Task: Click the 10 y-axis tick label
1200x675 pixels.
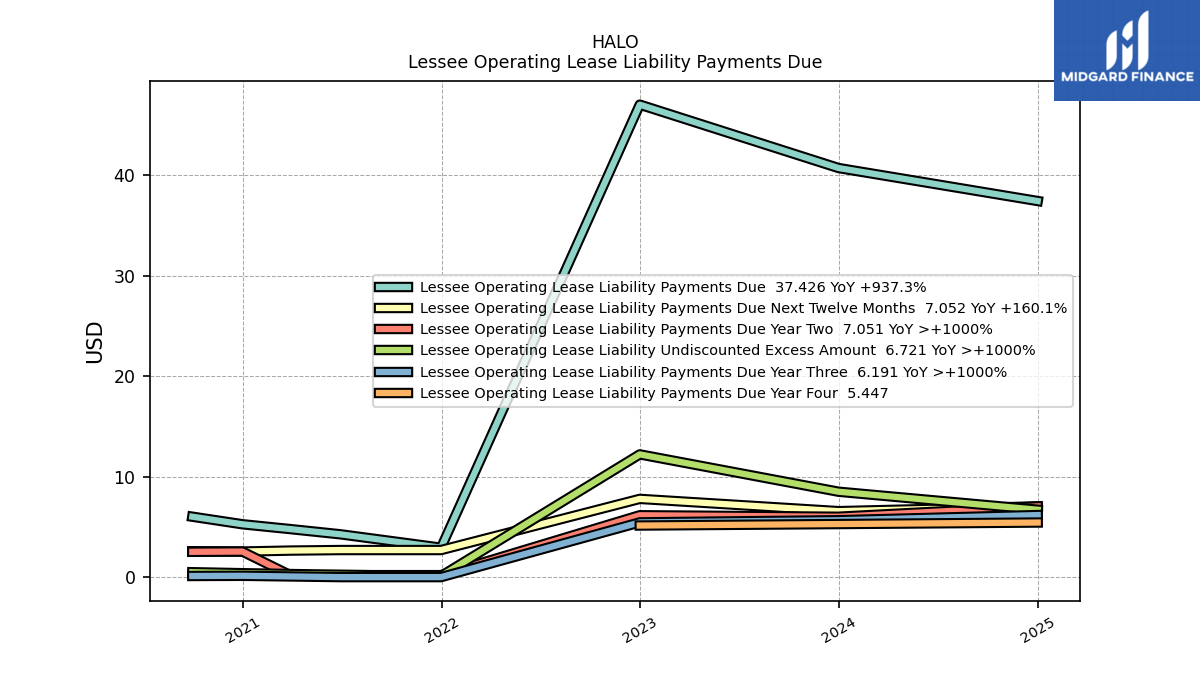Action: point(125,477)
